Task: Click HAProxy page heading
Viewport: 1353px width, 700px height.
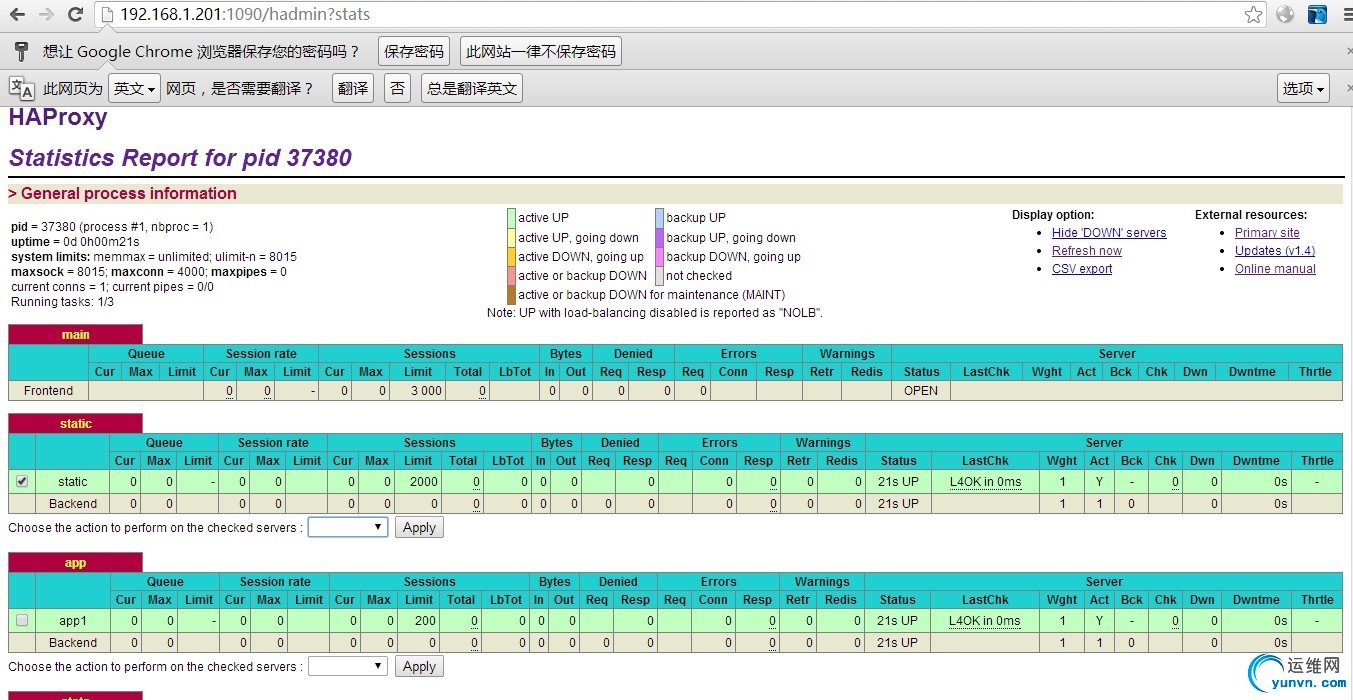Action: (x=58, y=117)
